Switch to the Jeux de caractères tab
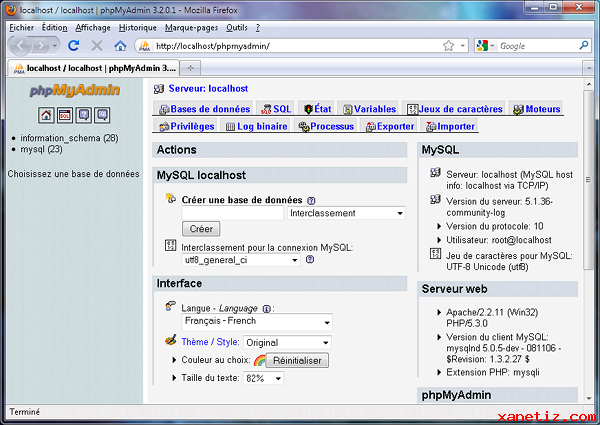 click(455, 109)
